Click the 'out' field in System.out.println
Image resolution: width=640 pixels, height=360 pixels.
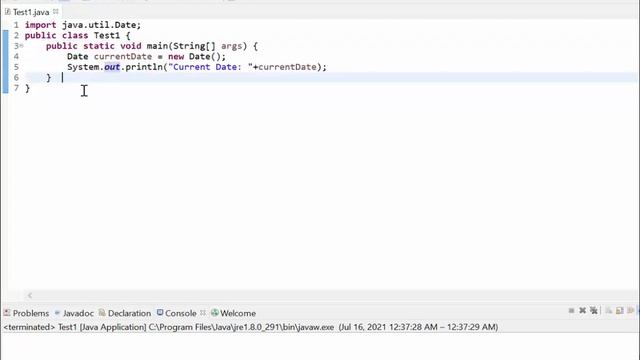pos(112,67)
